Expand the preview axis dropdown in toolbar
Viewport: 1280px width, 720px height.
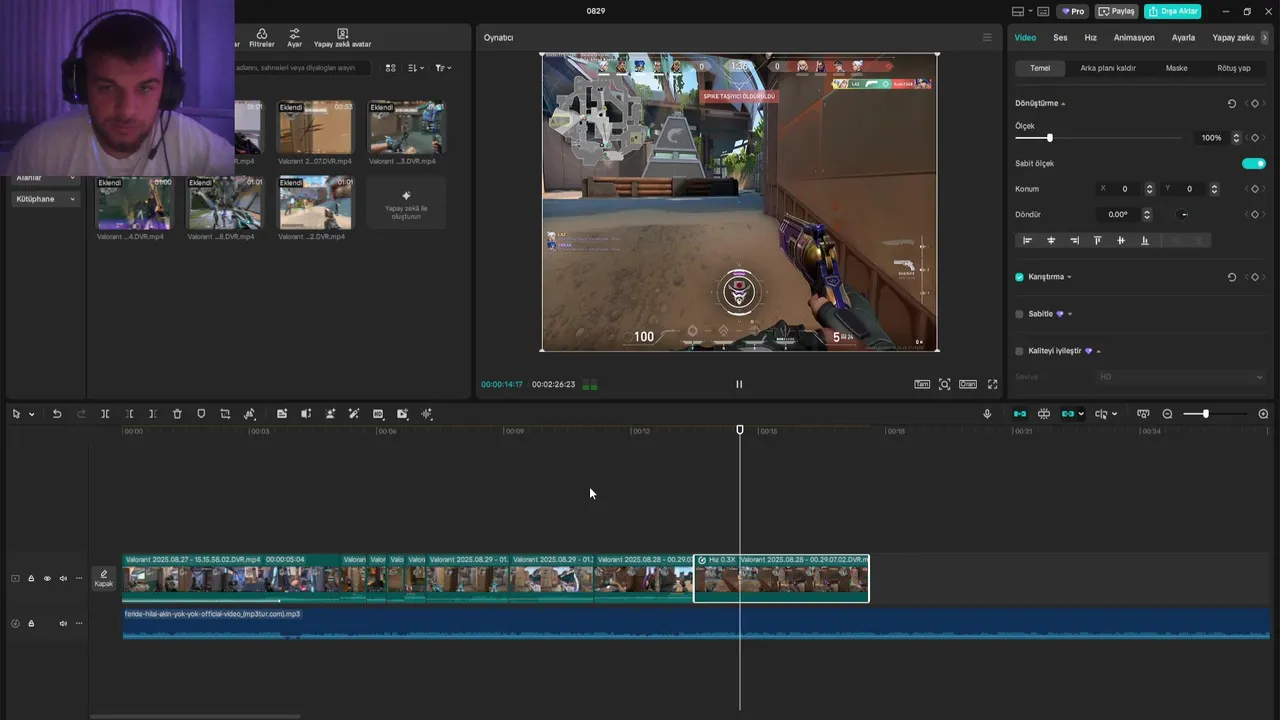pyautogui.click(x=1114, y=414)
